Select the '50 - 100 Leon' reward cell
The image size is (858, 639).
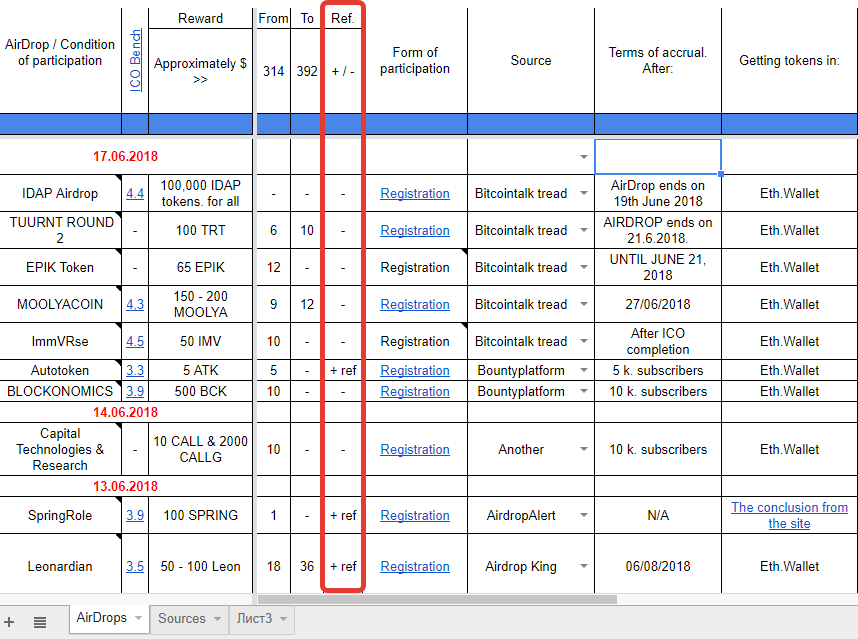coord(200,566)
